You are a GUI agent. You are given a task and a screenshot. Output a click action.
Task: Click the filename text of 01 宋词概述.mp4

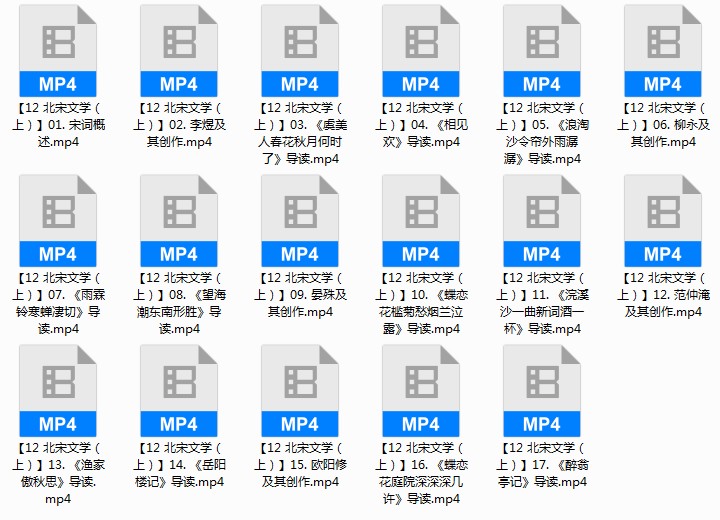tap(58, 125)
